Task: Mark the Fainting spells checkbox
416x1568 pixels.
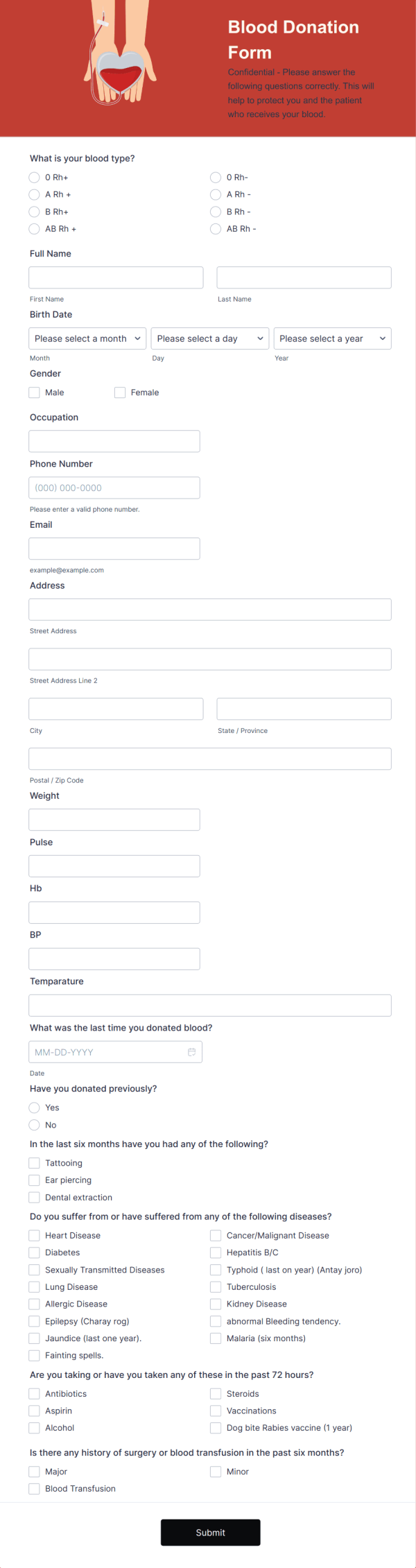Action: 34,1355
